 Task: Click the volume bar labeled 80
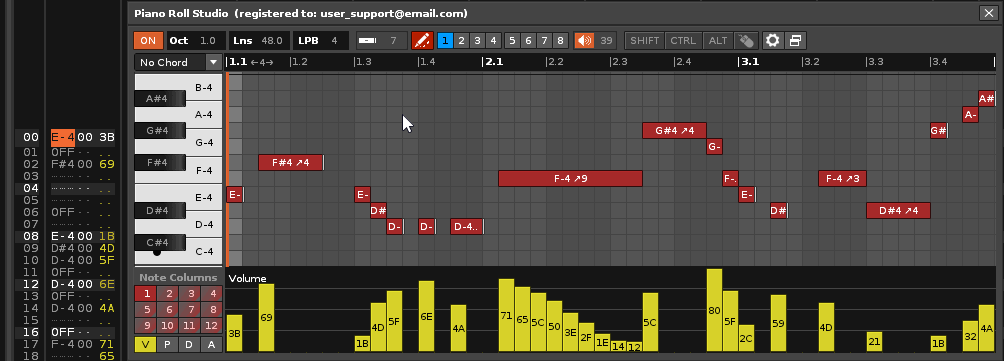coord(715,310)
